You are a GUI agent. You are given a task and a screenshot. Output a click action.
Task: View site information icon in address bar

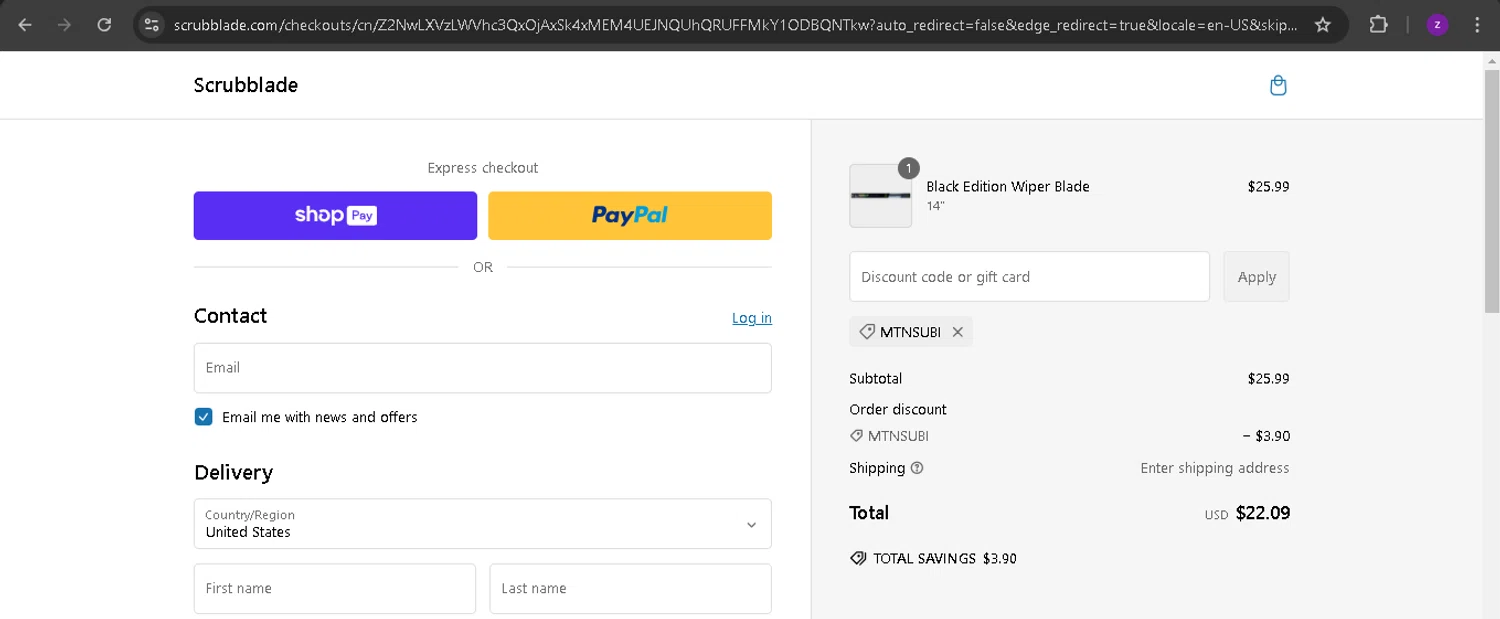(151, 25)
